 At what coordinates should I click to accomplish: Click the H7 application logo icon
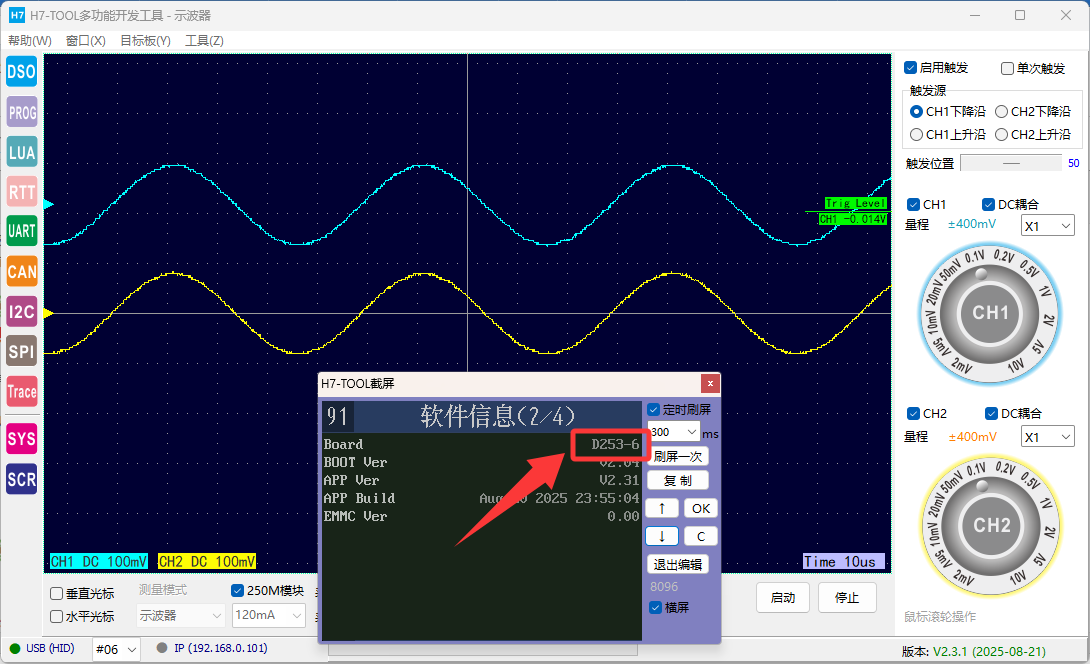(17, 15)
